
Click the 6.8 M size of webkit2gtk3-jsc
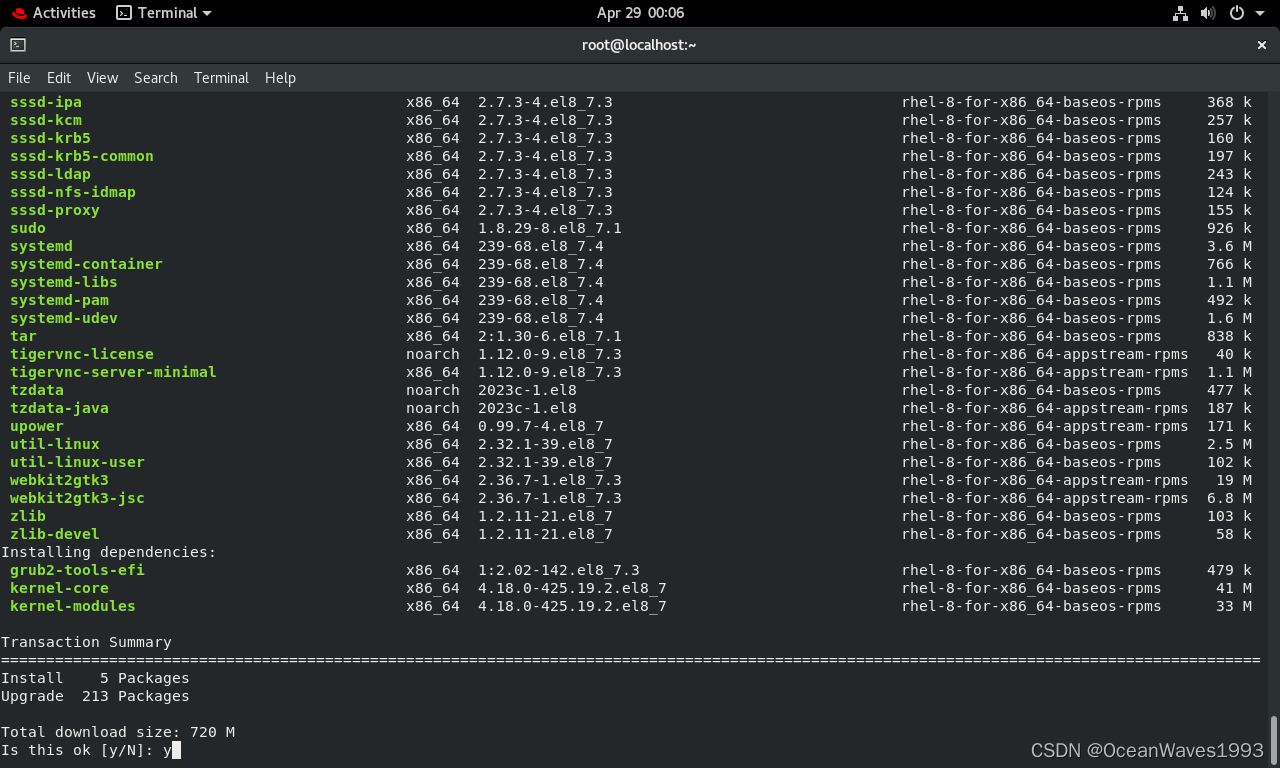click(1230, 498)
